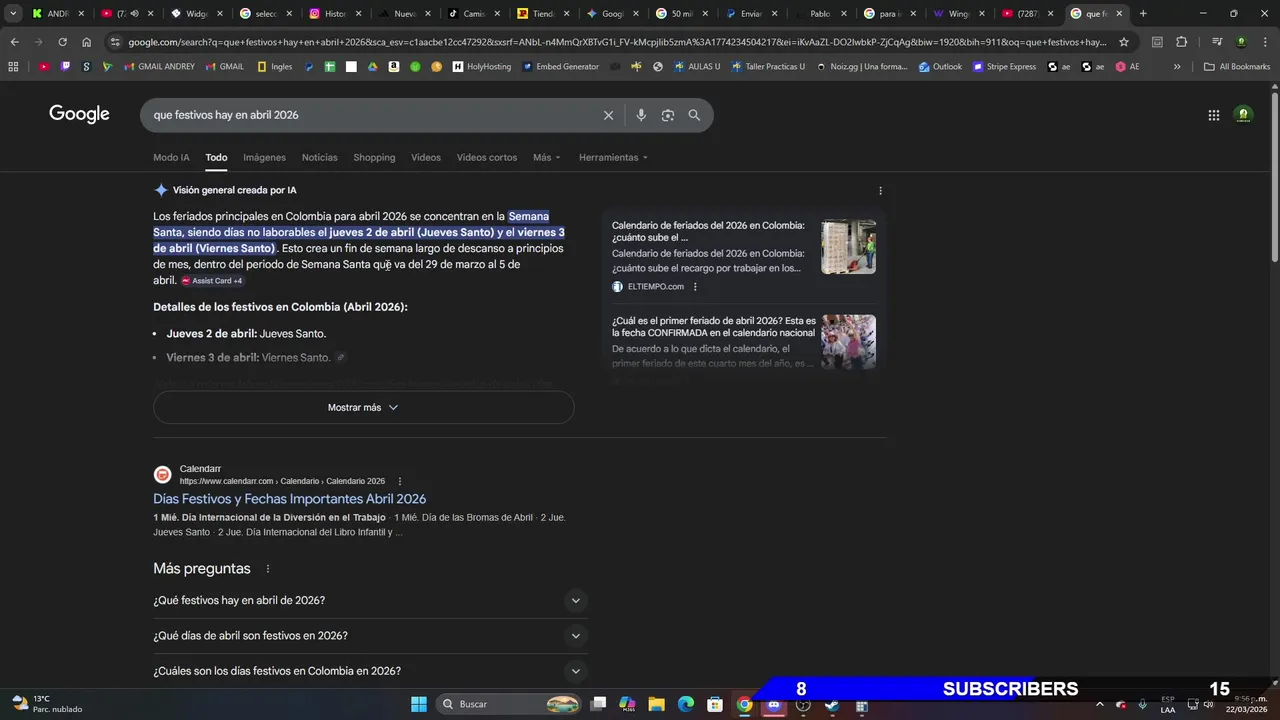1280x720 pixels.
Task: Open the Stripe Express bookmark
Action: 1005,67
